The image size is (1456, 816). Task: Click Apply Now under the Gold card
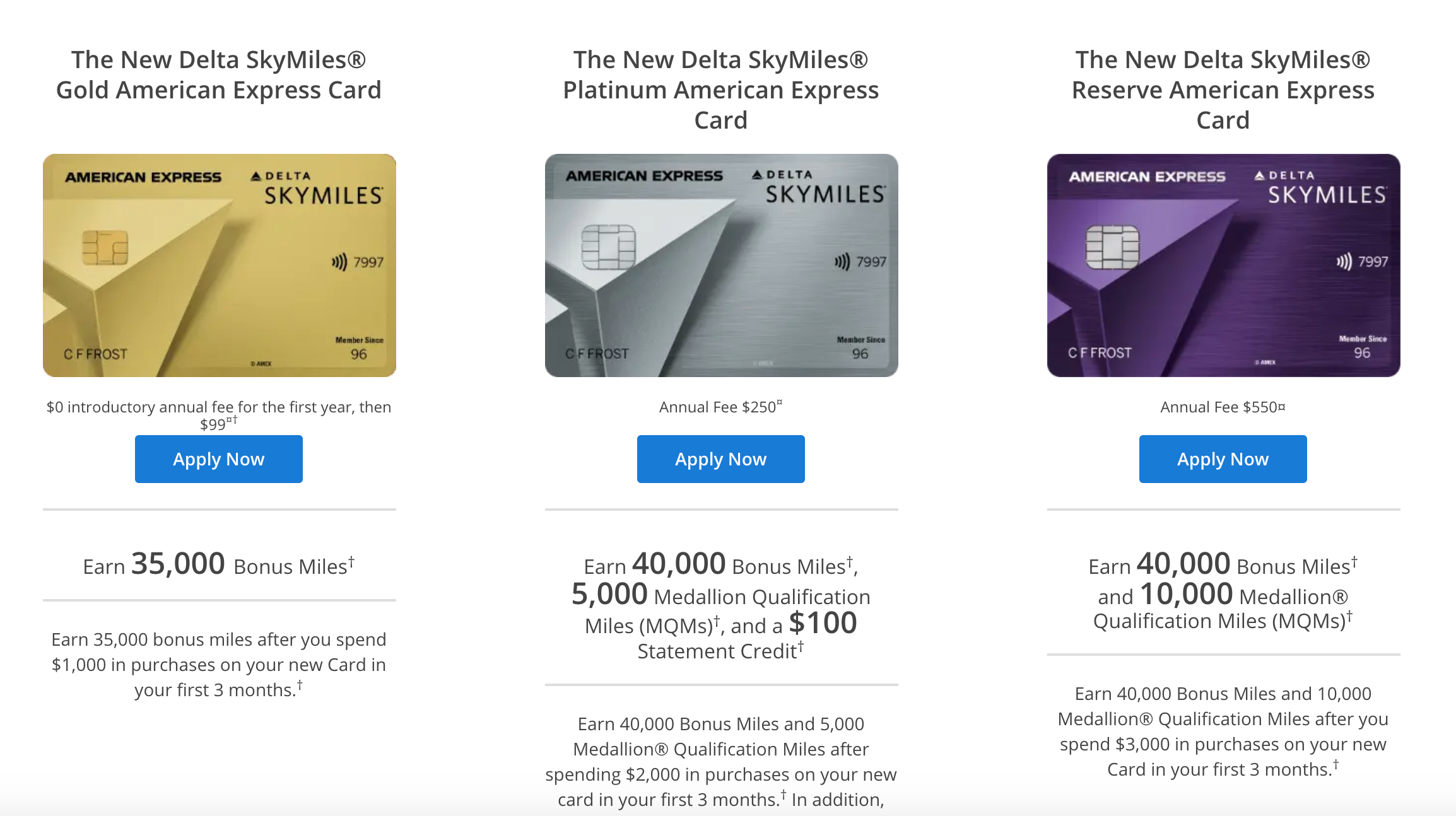[218, 459]
